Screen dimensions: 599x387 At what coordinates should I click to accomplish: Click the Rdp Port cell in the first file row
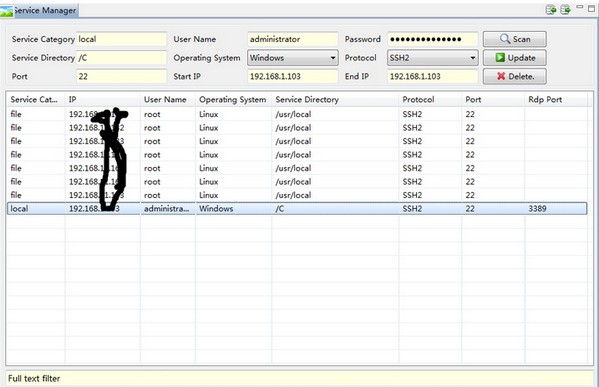(556, 114)
